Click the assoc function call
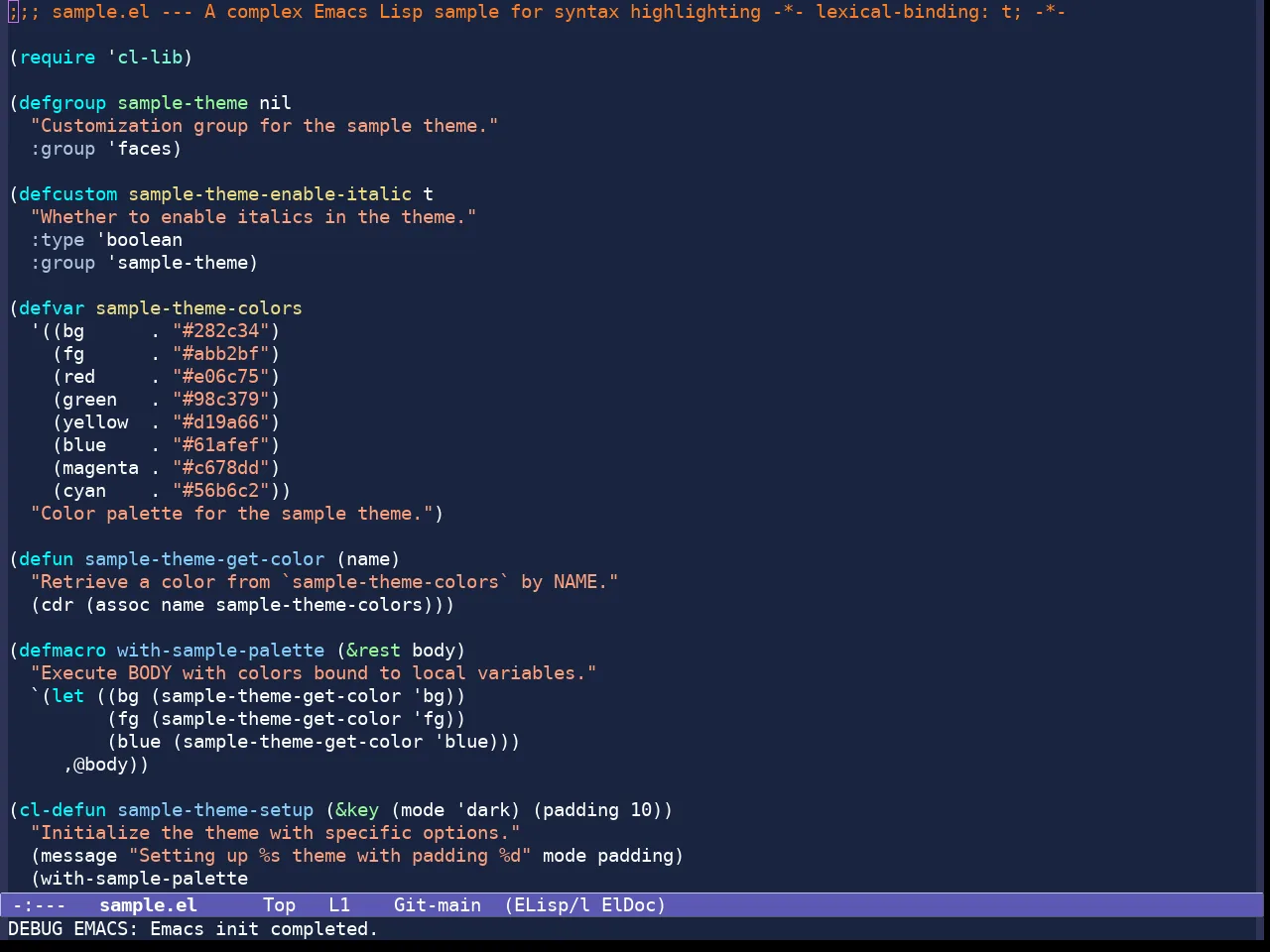Screen dimensions: 1270x952 pos(123,605)
